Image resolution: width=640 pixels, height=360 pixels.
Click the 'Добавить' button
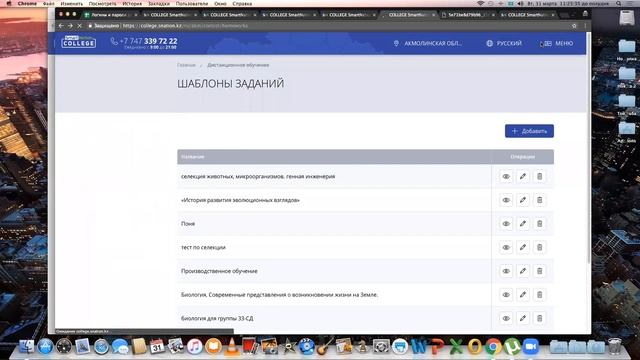[x=529, y=131]
